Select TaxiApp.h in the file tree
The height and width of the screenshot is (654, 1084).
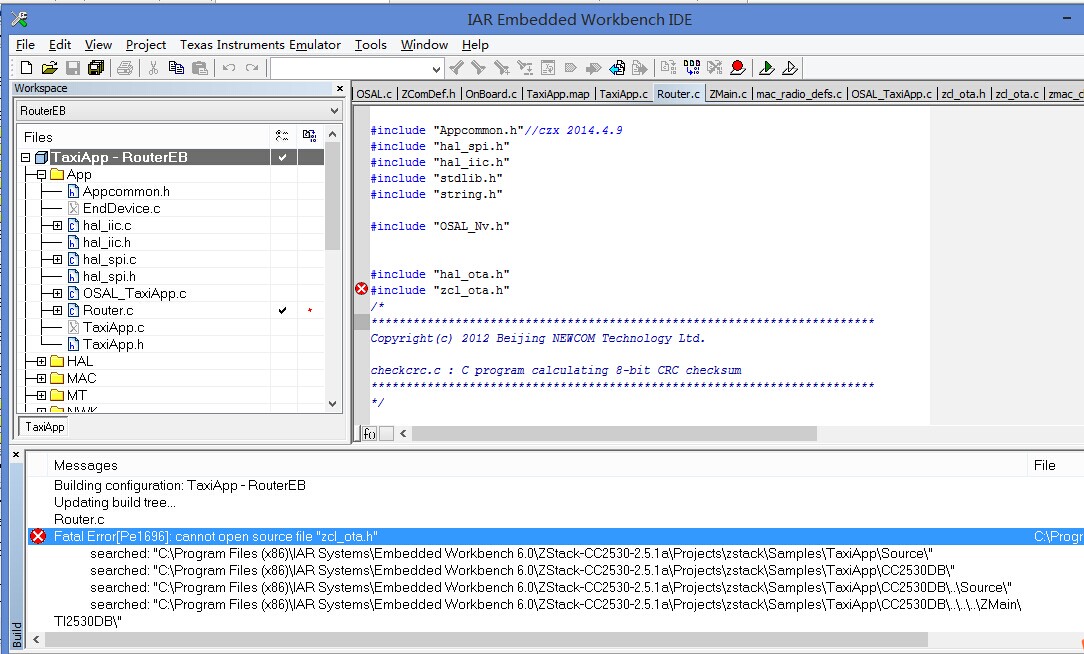pyautogui.click(x=113, y=344)
